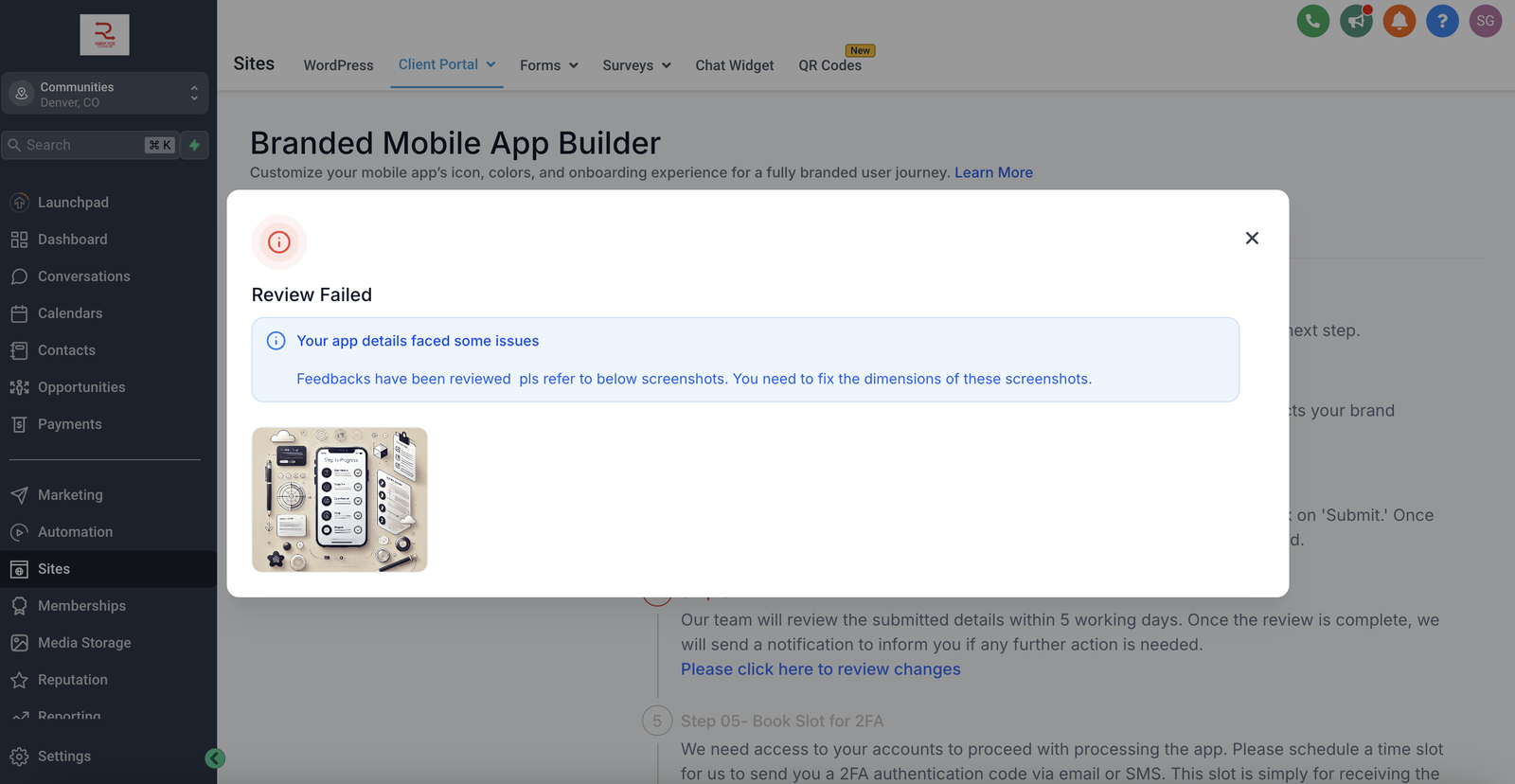Go to the Chat Widget tab
This screenshot has height=784, width=1515.
coord(734,65)
